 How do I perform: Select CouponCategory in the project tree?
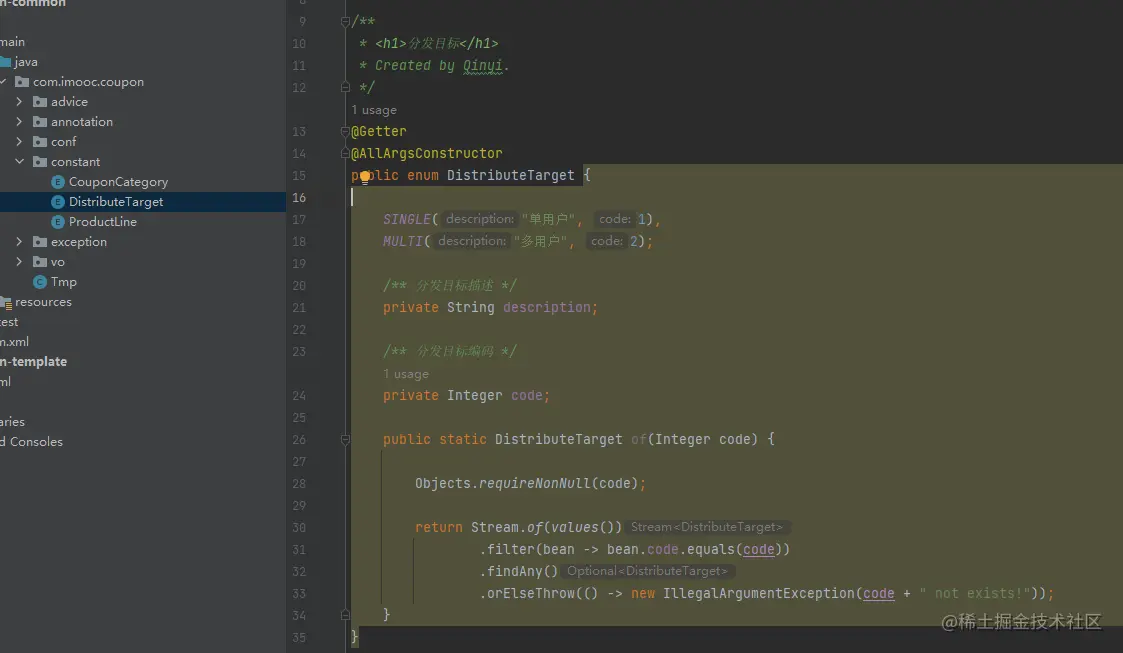(118, 182)
